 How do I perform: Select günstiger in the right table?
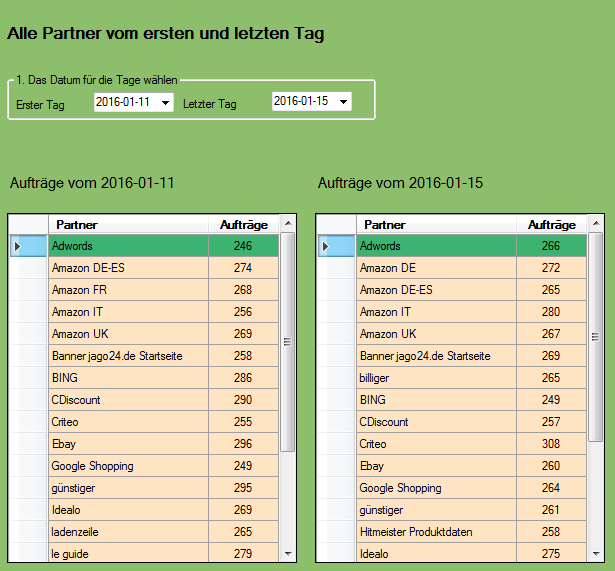436,509
